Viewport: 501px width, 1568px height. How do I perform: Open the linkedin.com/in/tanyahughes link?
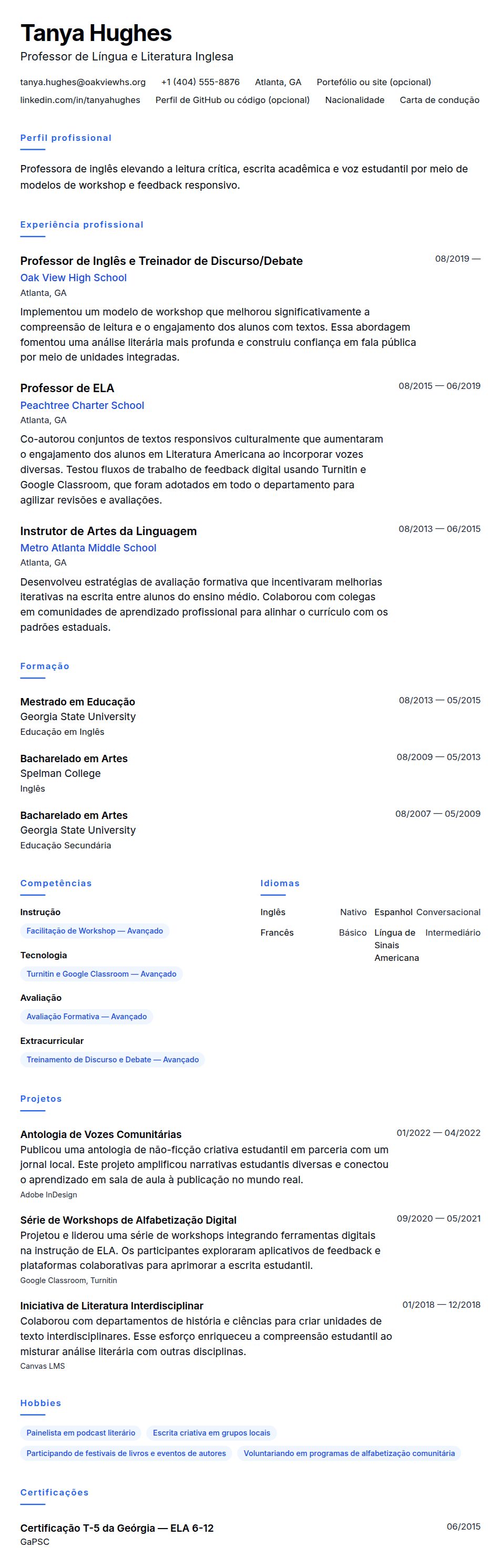80,100
